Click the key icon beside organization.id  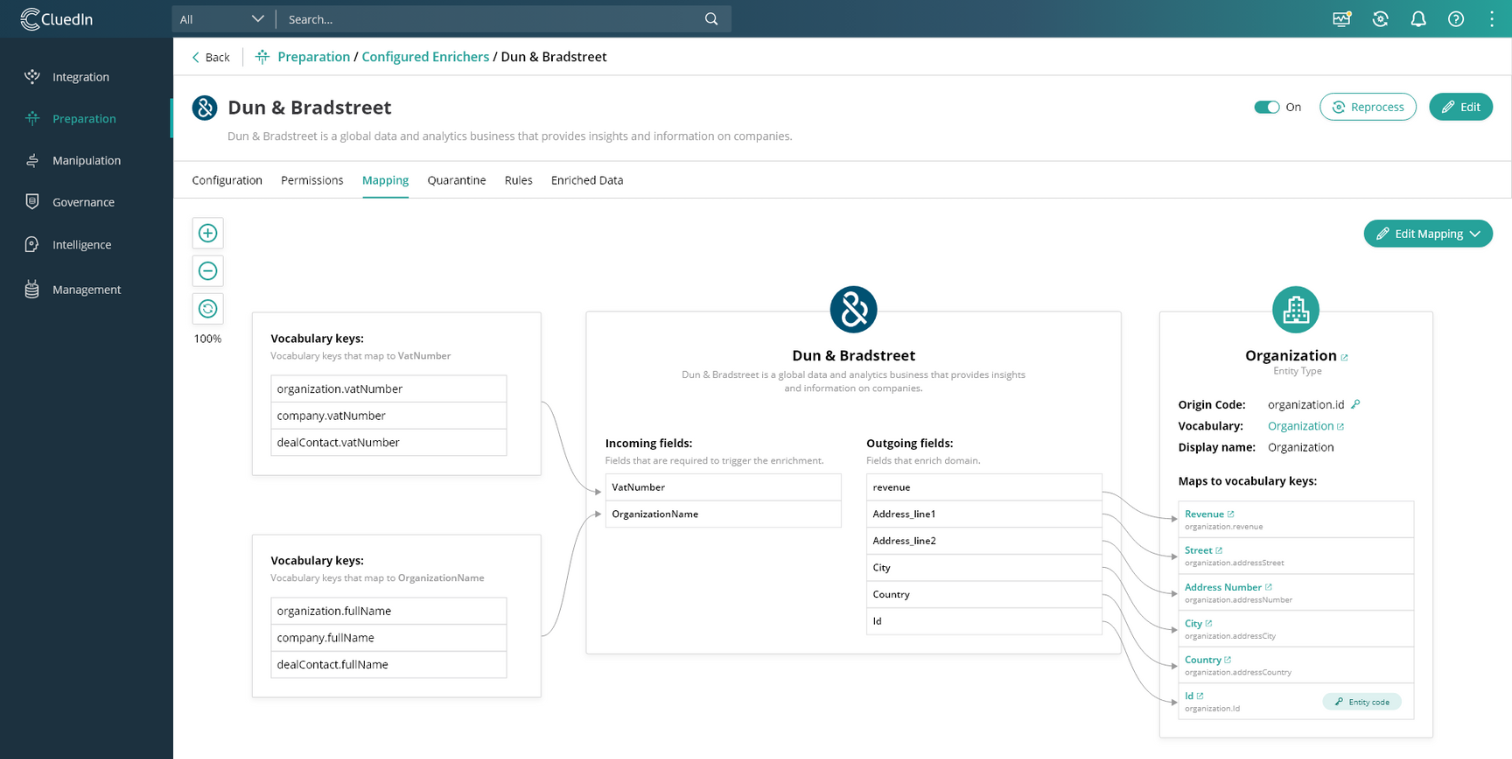[x=1356, y=405]
